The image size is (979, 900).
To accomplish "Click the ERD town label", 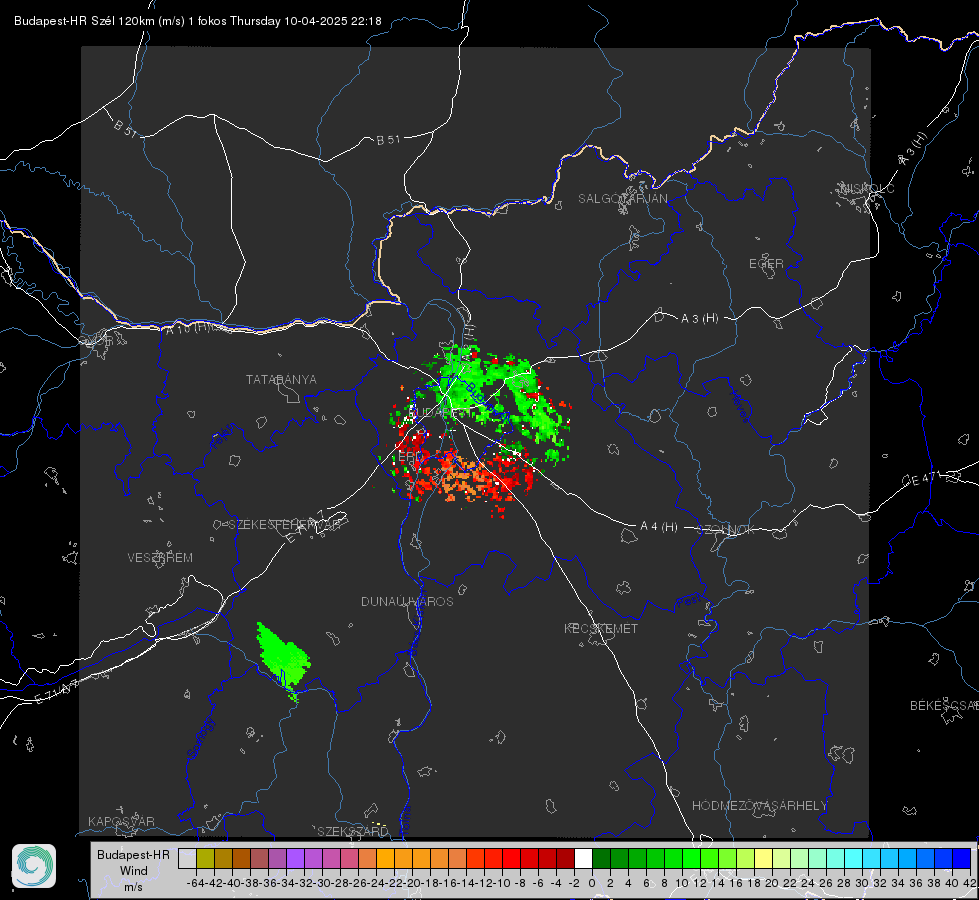I will click(x=409, y=457).
